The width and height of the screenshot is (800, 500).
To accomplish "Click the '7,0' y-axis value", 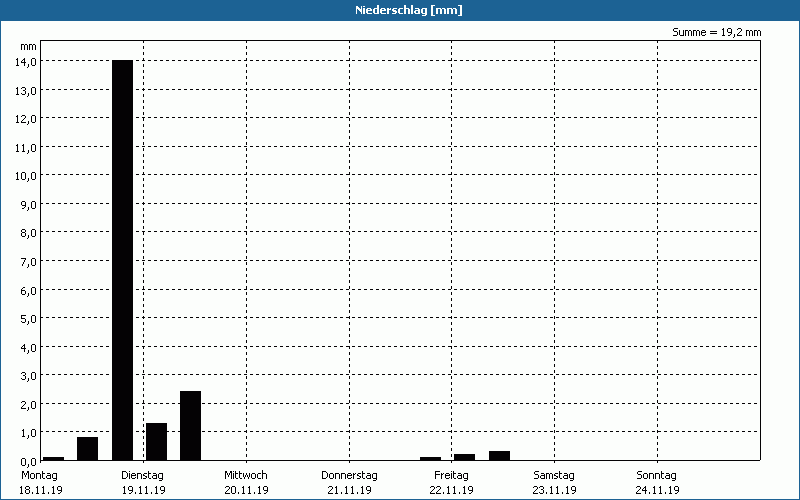I will coord(30,262).
